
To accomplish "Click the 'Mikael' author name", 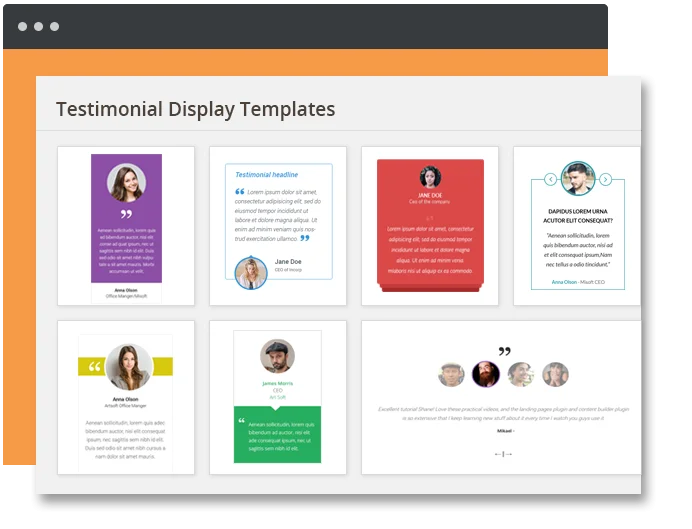I will coord(504,431).
